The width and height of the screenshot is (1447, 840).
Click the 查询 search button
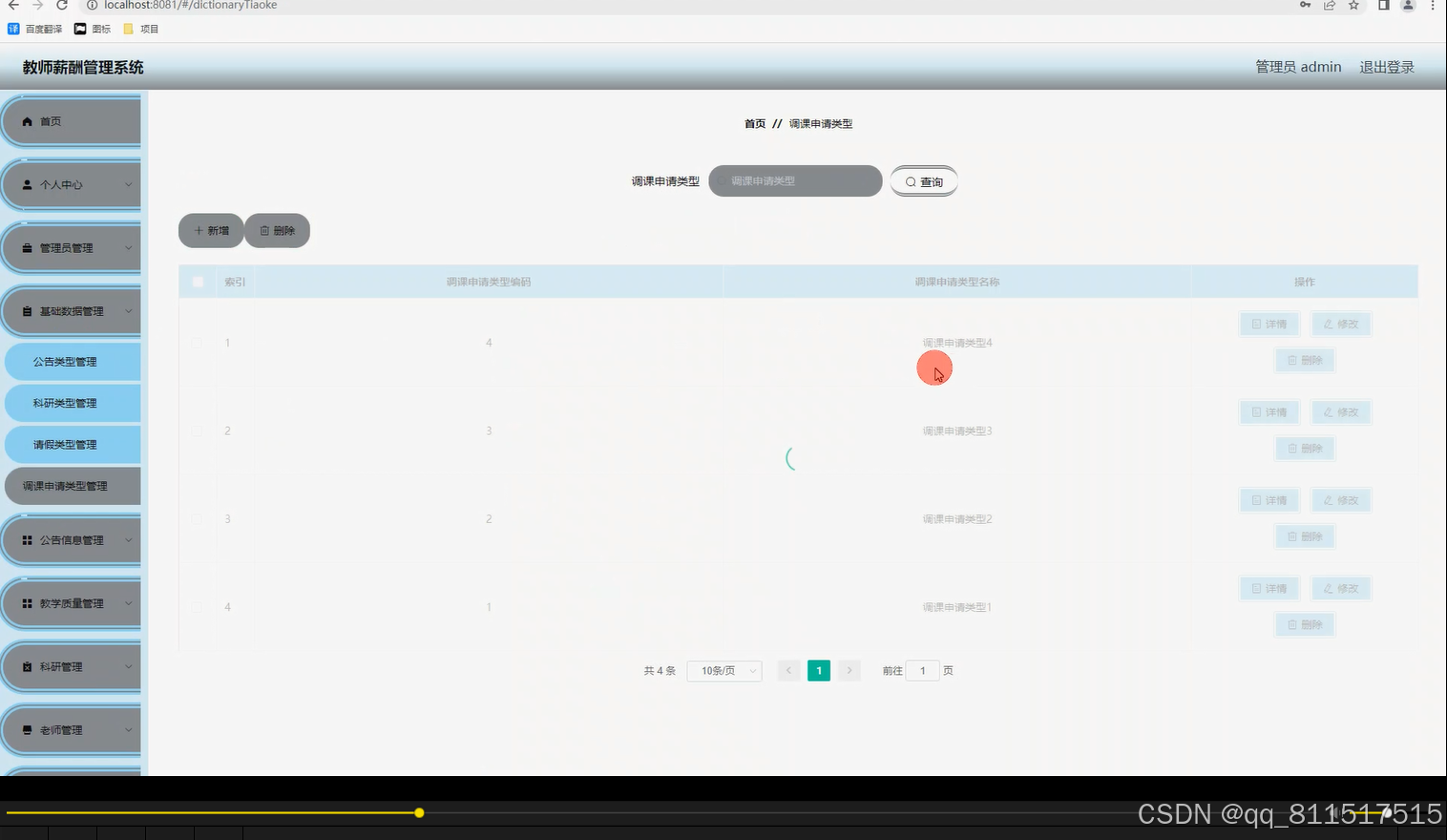pyautogui.click(x=924, y=181)
